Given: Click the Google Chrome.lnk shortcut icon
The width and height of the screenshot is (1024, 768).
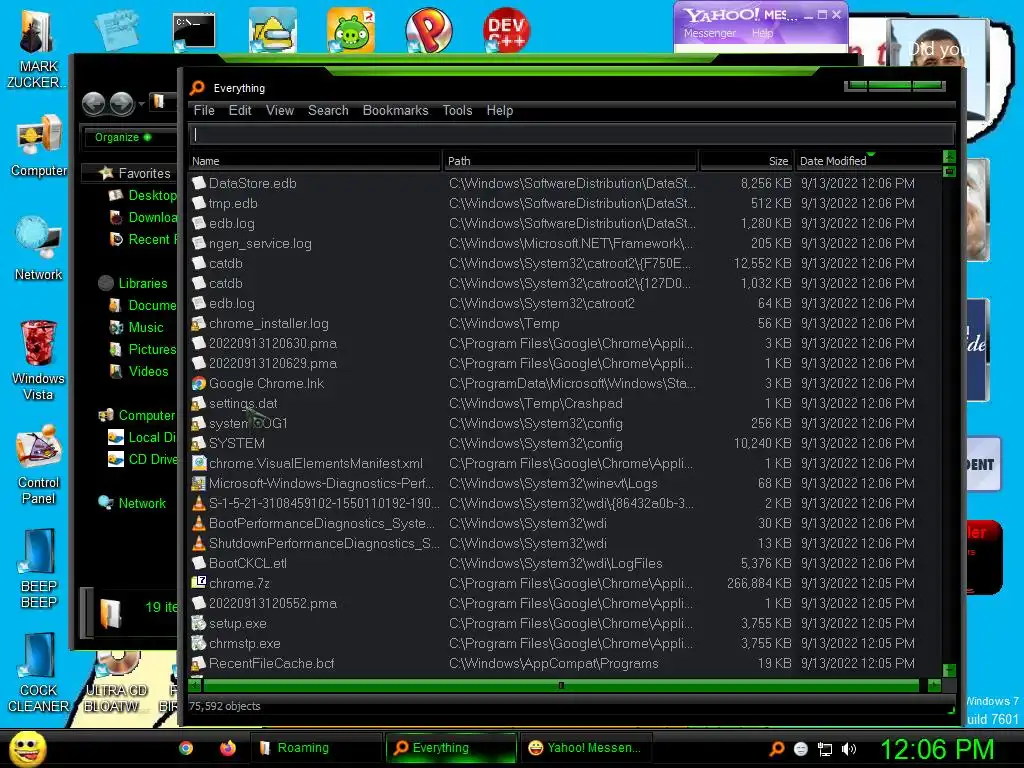Looking at the screenshot, I should click(x=199, y=383).
